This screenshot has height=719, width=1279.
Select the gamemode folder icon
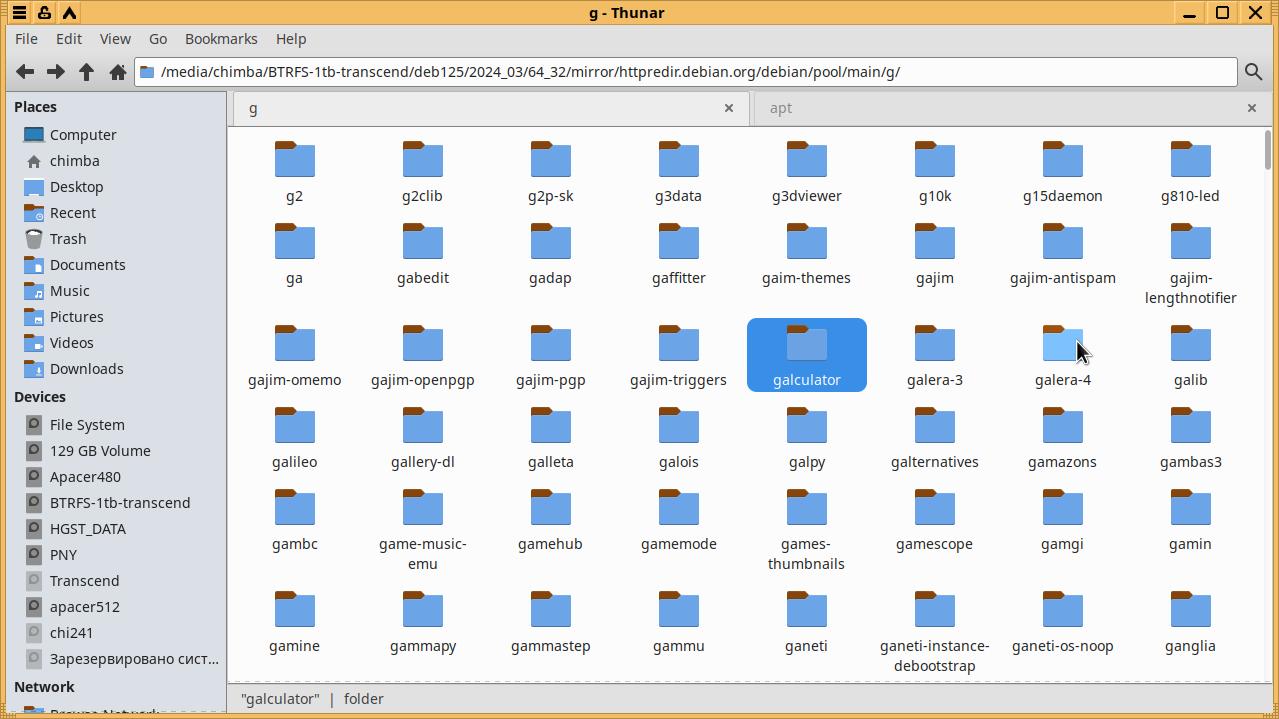(679, 508)
